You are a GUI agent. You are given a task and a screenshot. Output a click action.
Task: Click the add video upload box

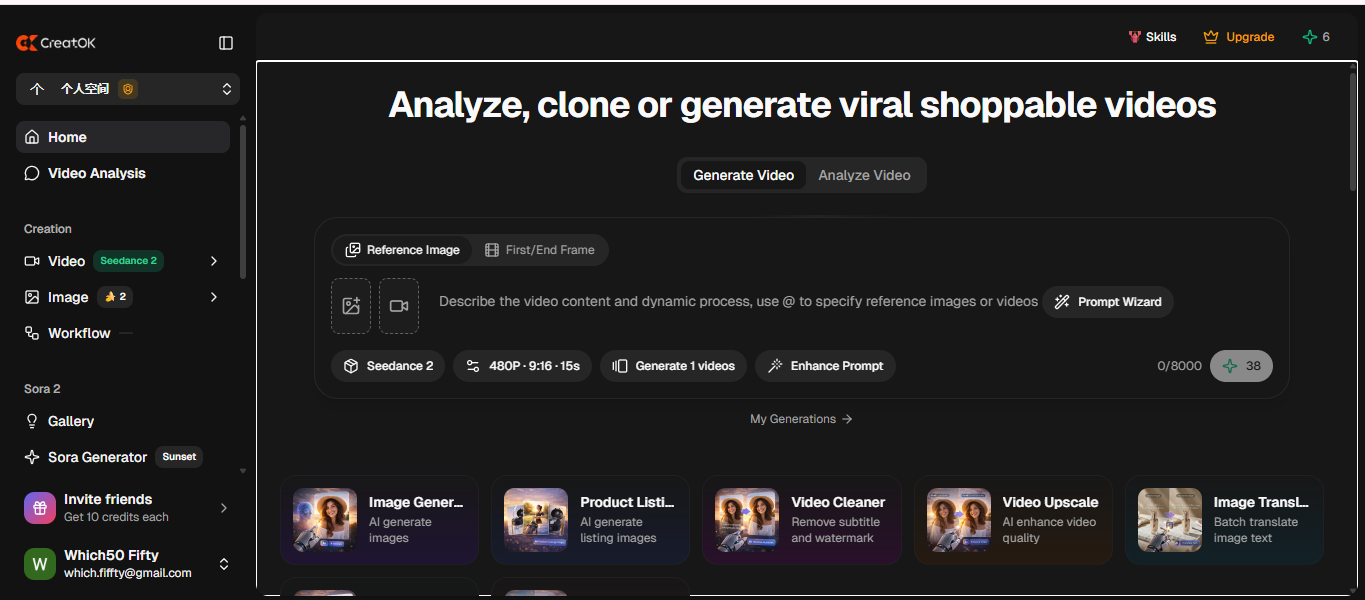pyautogui.click(x=399, y=306)
